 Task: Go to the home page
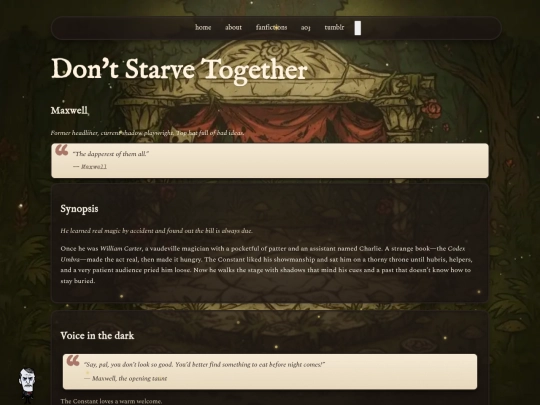[203, 27]
